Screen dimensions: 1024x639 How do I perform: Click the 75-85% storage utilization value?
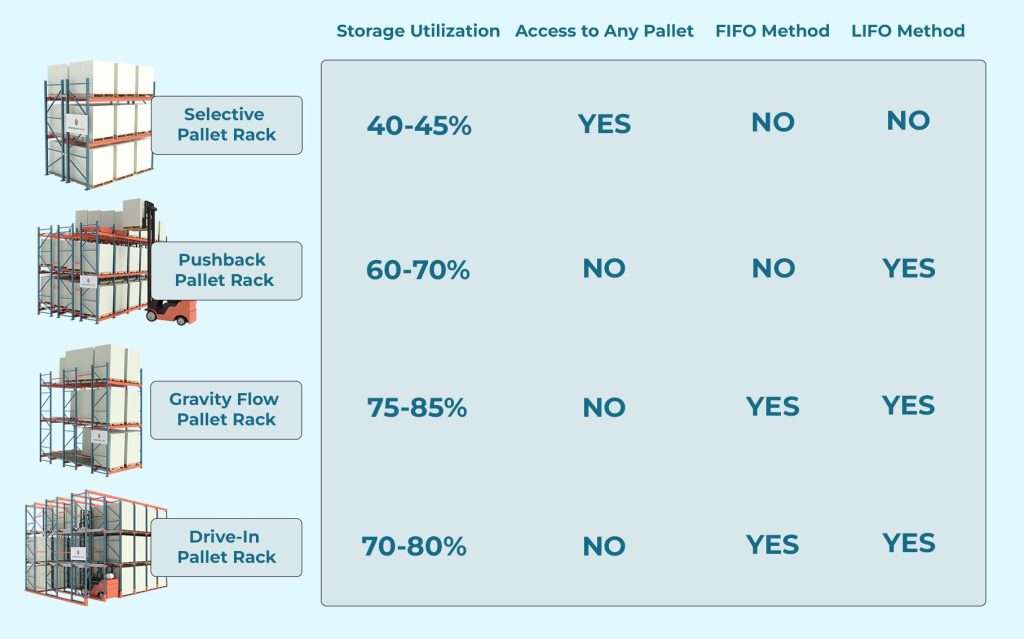coord(418,408)
